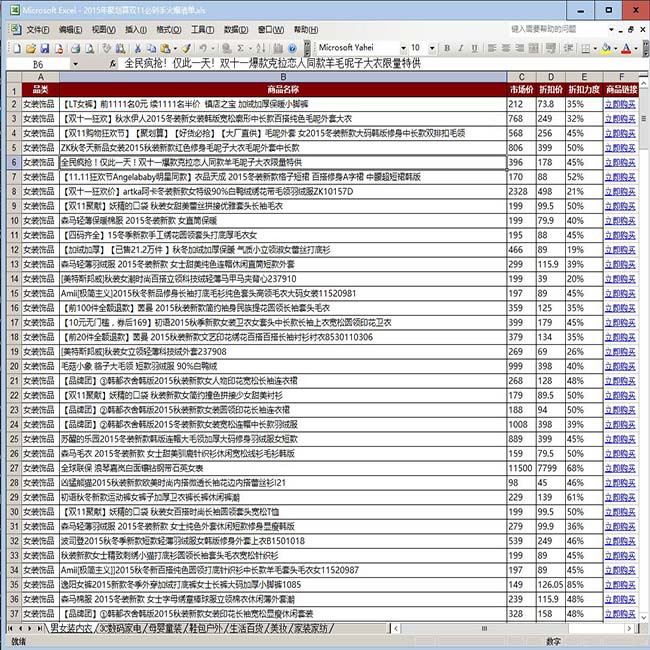Open the Paste options dropdown arrow
The image size is (650, 650).
(175, 49)
